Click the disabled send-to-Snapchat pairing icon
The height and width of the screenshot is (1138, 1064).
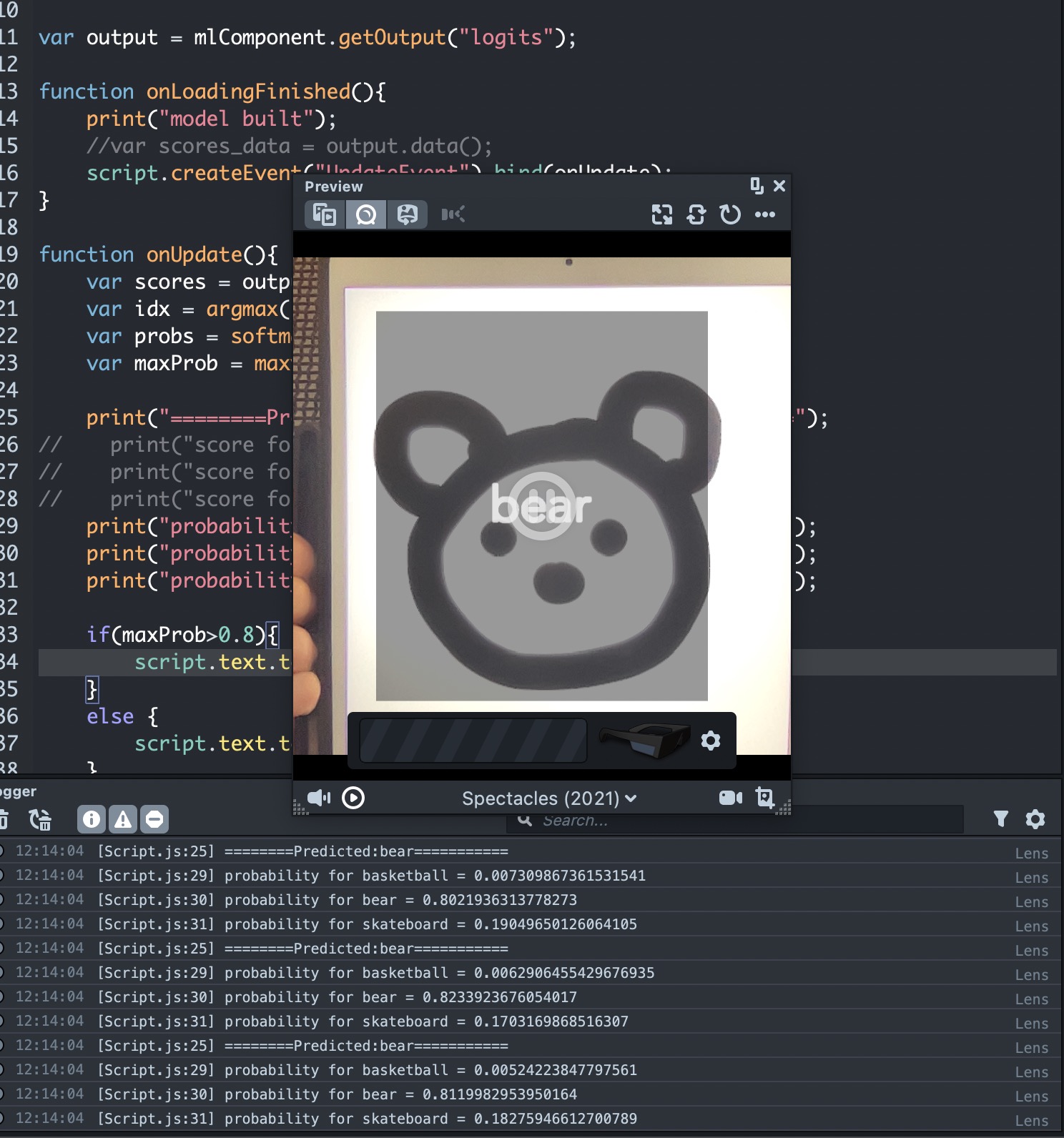(453, 214)
